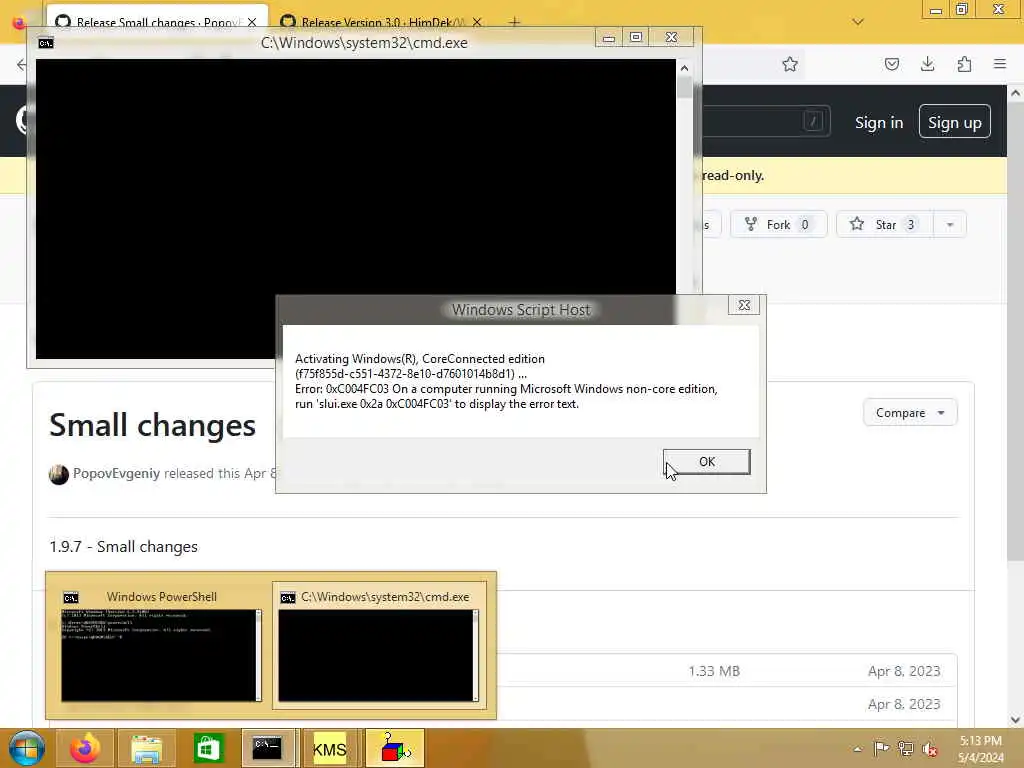The width and height of the screenshot is (1024, 768).
Task: Open the taskbar clock and date
Action: click(980, 749)
